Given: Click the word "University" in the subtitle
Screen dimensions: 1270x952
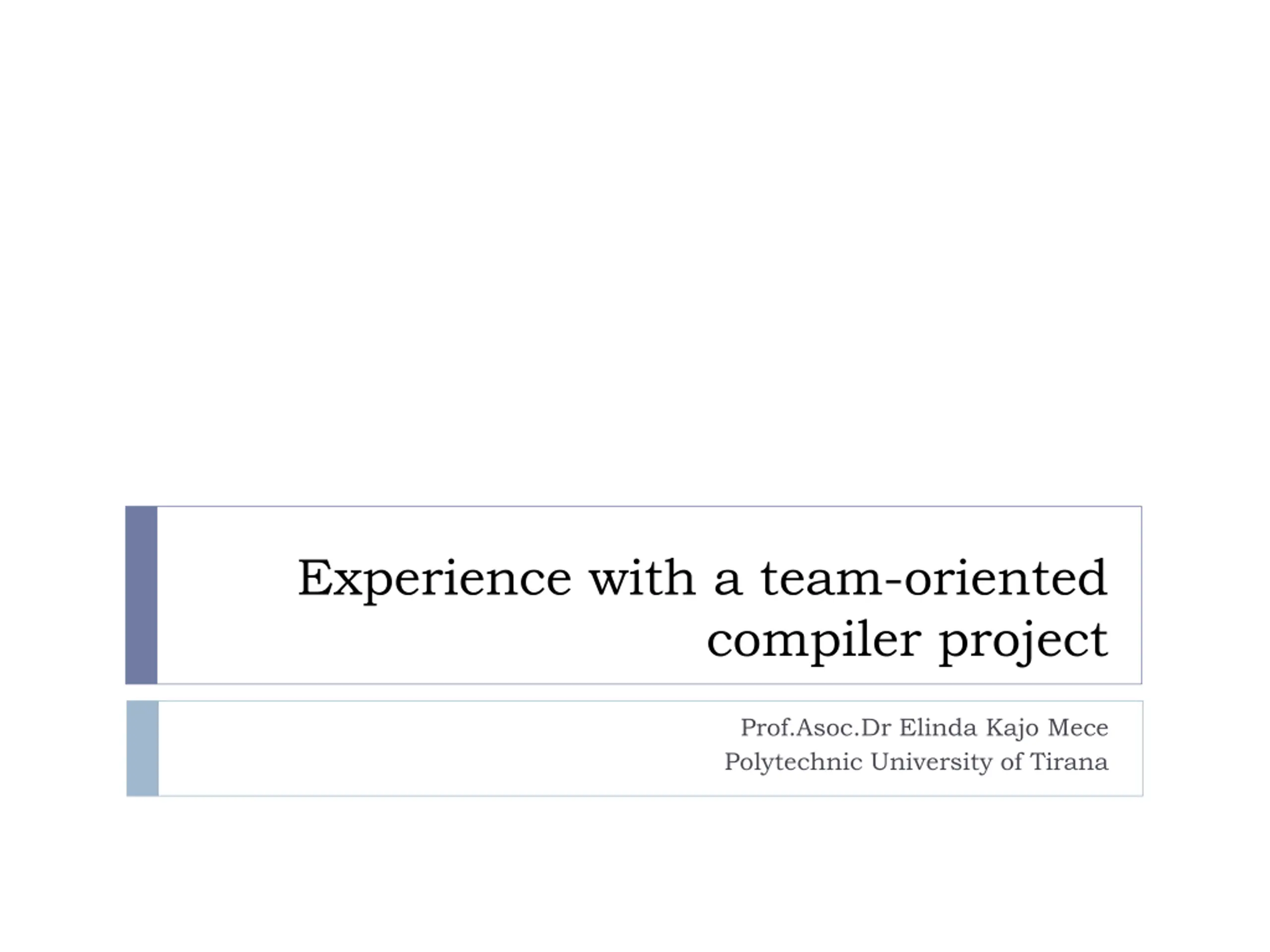Looking at the screenshot, I should click(931, 763).
